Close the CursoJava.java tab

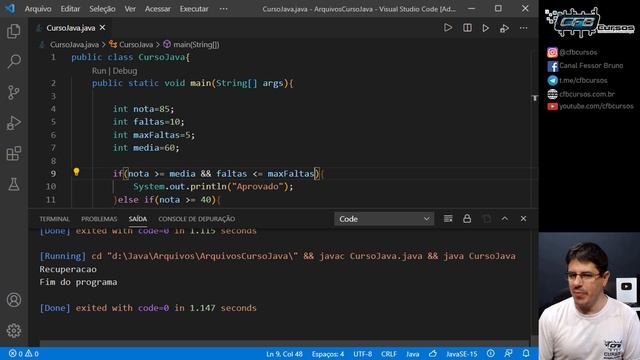102,27
